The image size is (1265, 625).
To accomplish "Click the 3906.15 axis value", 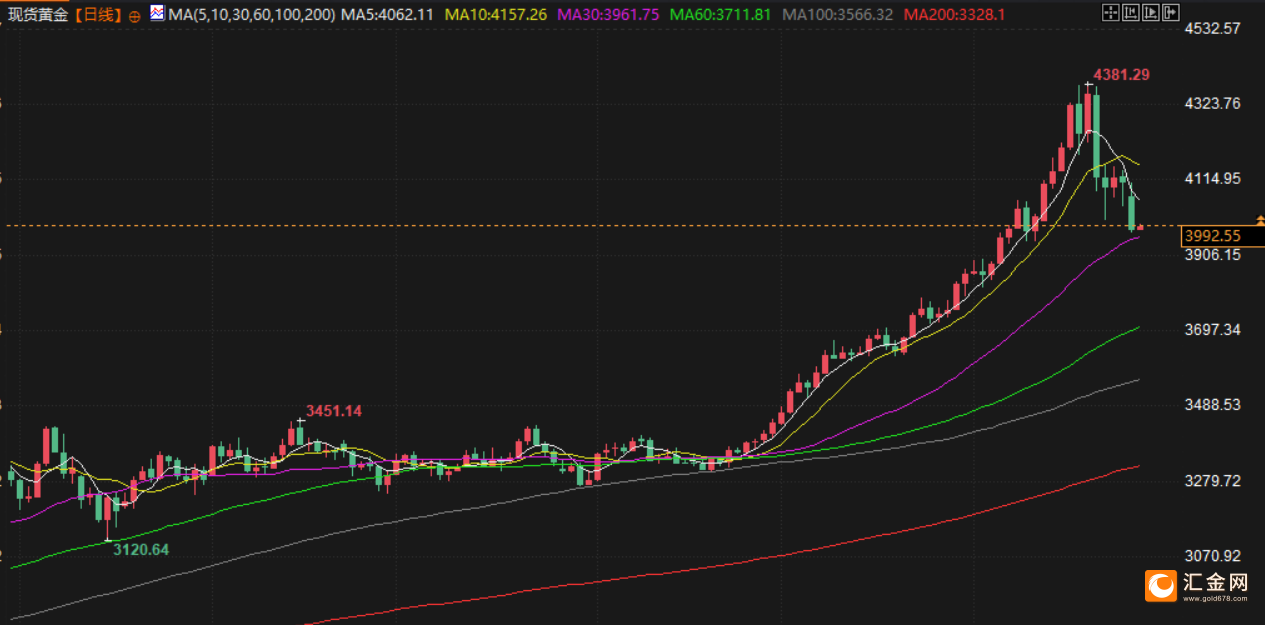I will coord(1212,254).
